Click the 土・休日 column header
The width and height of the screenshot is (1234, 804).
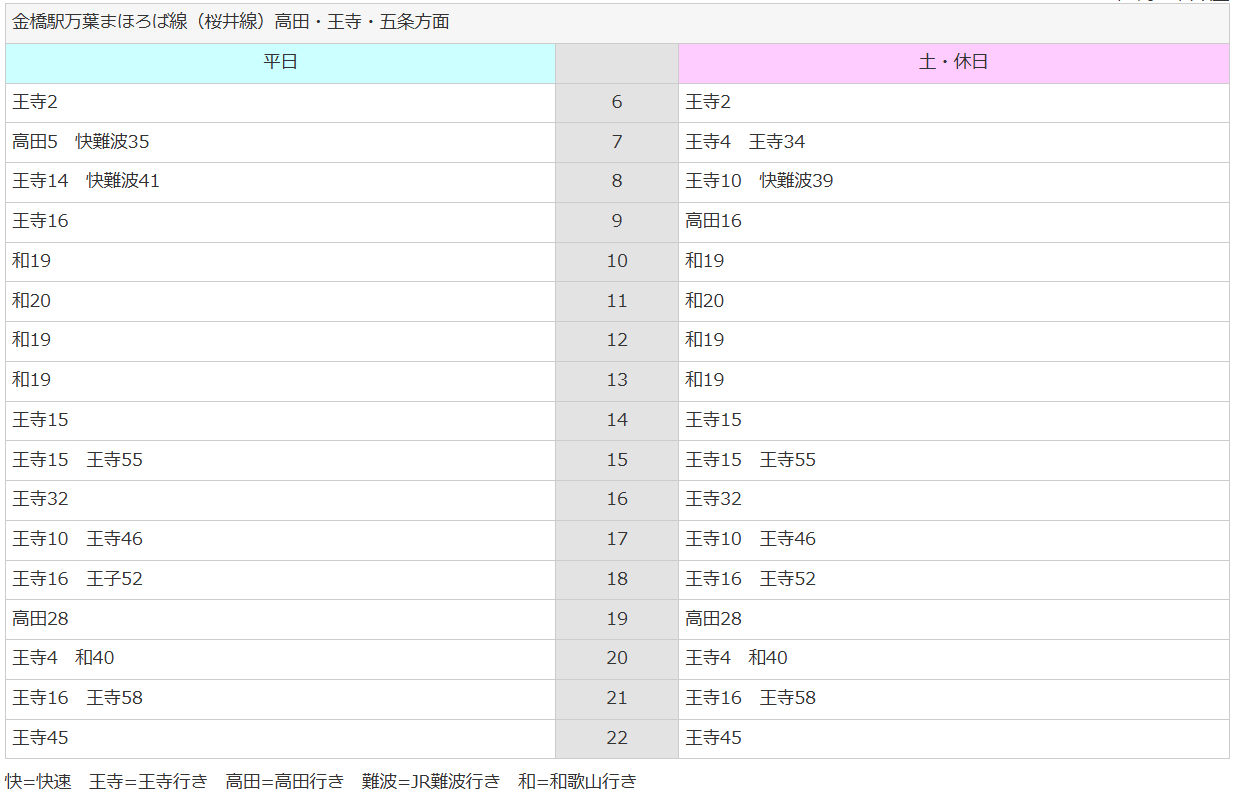click(x=953, y=62)
